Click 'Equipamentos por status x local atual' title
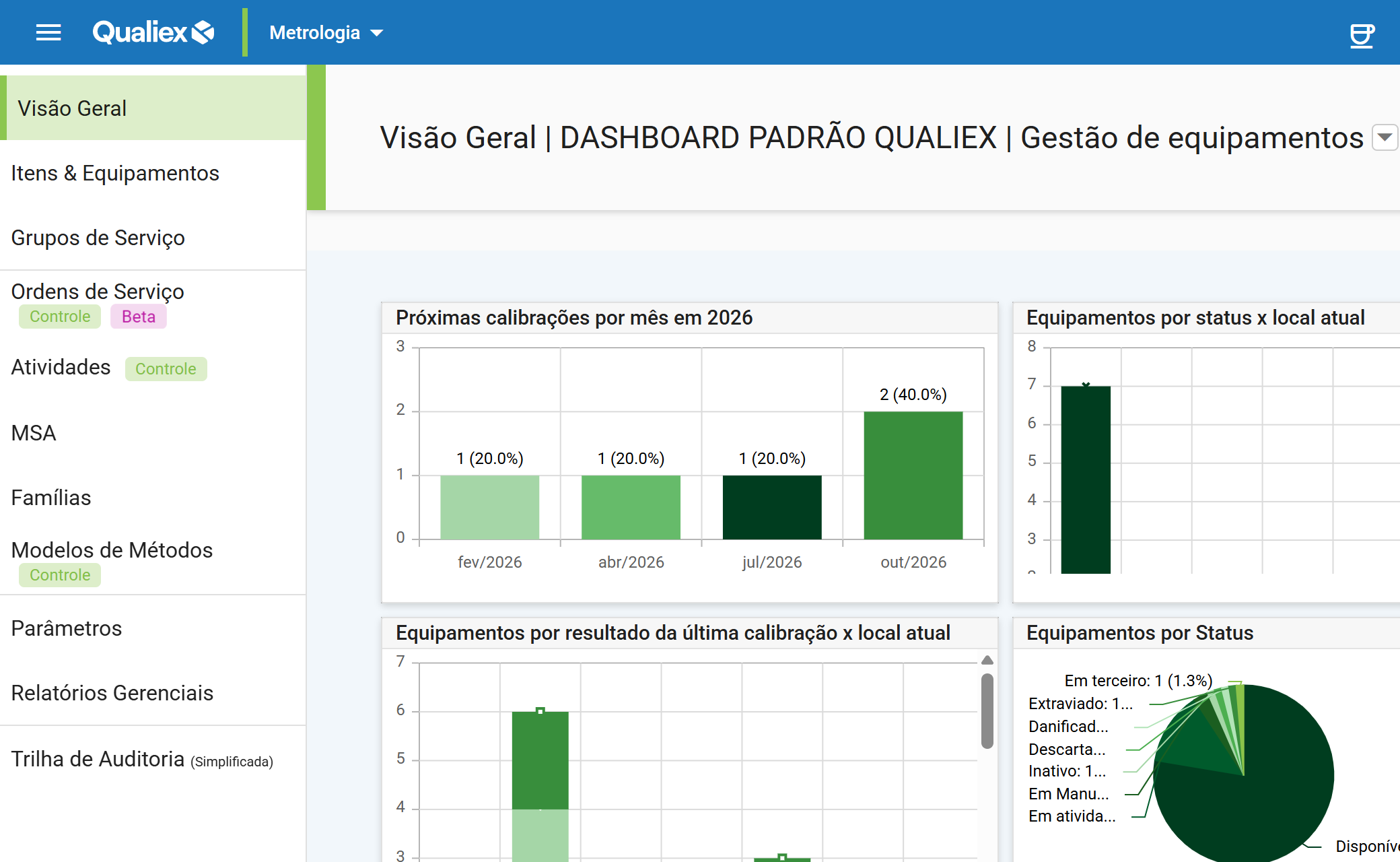 [x=1195, y=318]
